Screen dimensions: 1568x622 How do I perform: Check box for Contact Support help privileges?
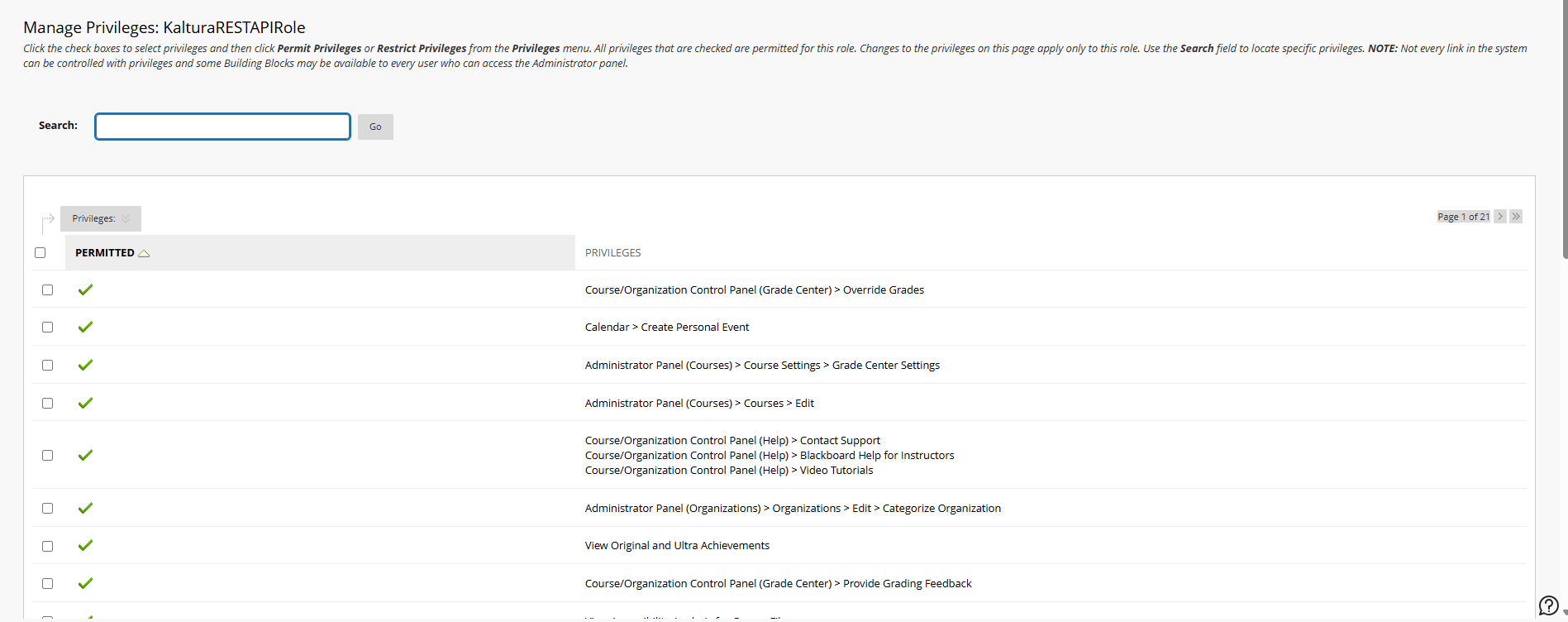[x=48, y=455]
